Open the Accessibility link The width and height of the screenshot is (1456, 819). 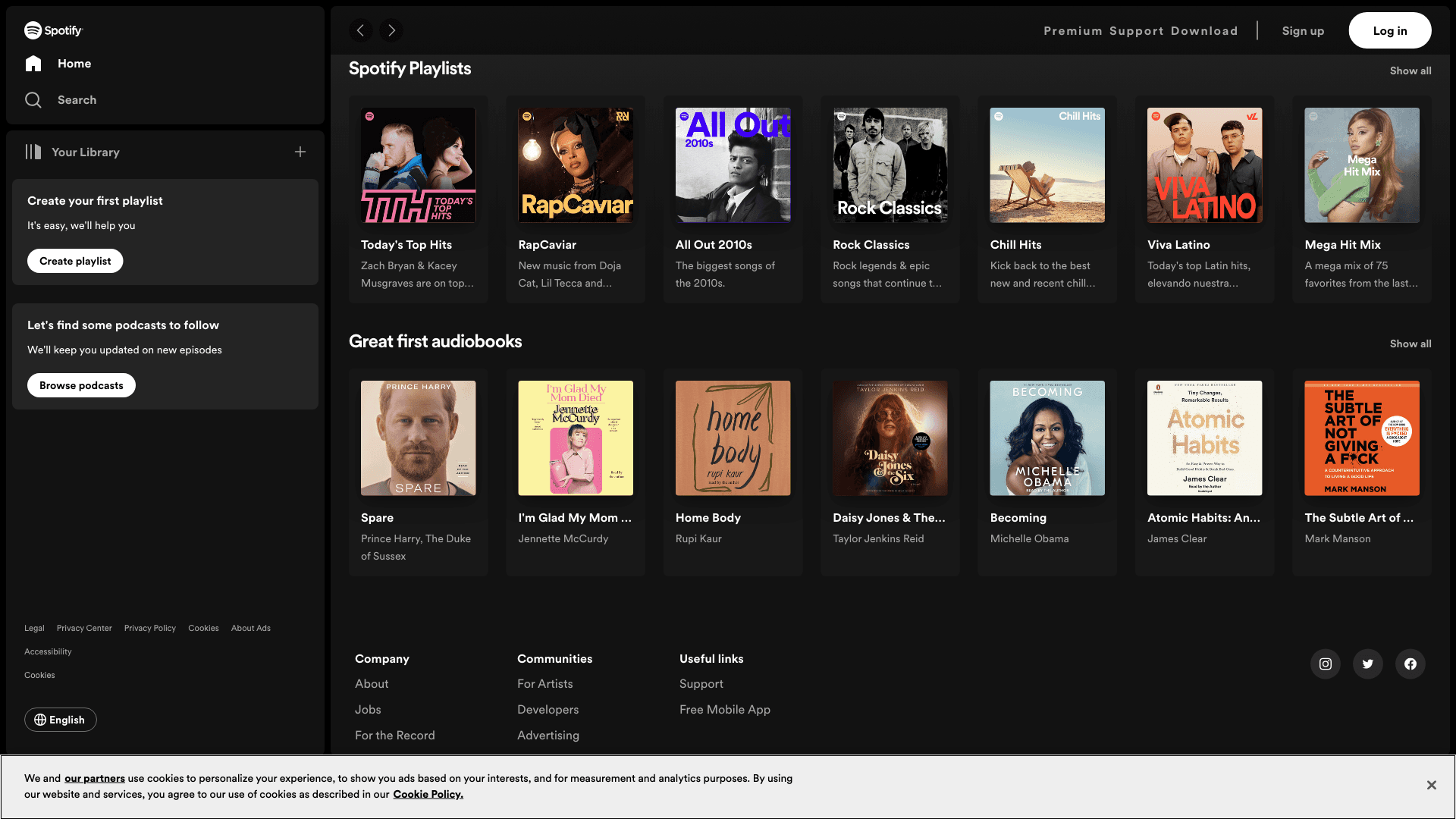click(x=48, y=651)
